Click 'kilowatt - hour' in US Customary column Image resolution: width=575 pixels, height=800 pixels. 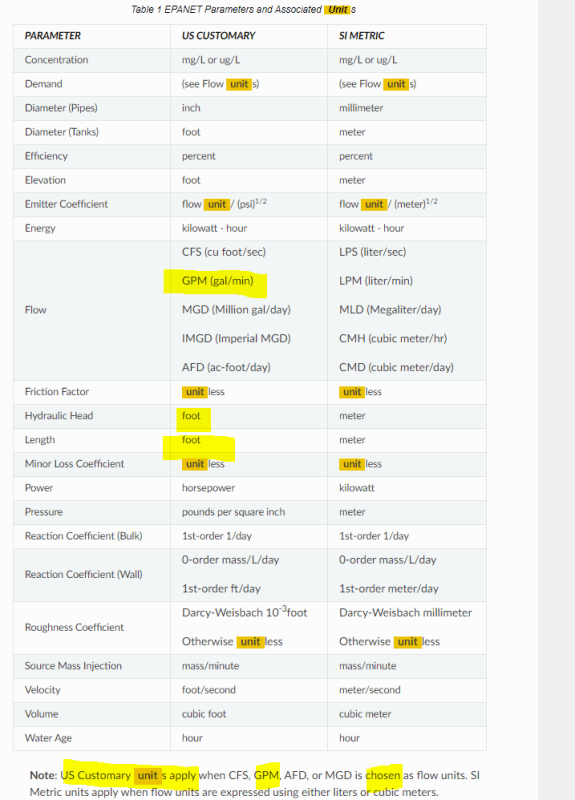tap(214, 228)
